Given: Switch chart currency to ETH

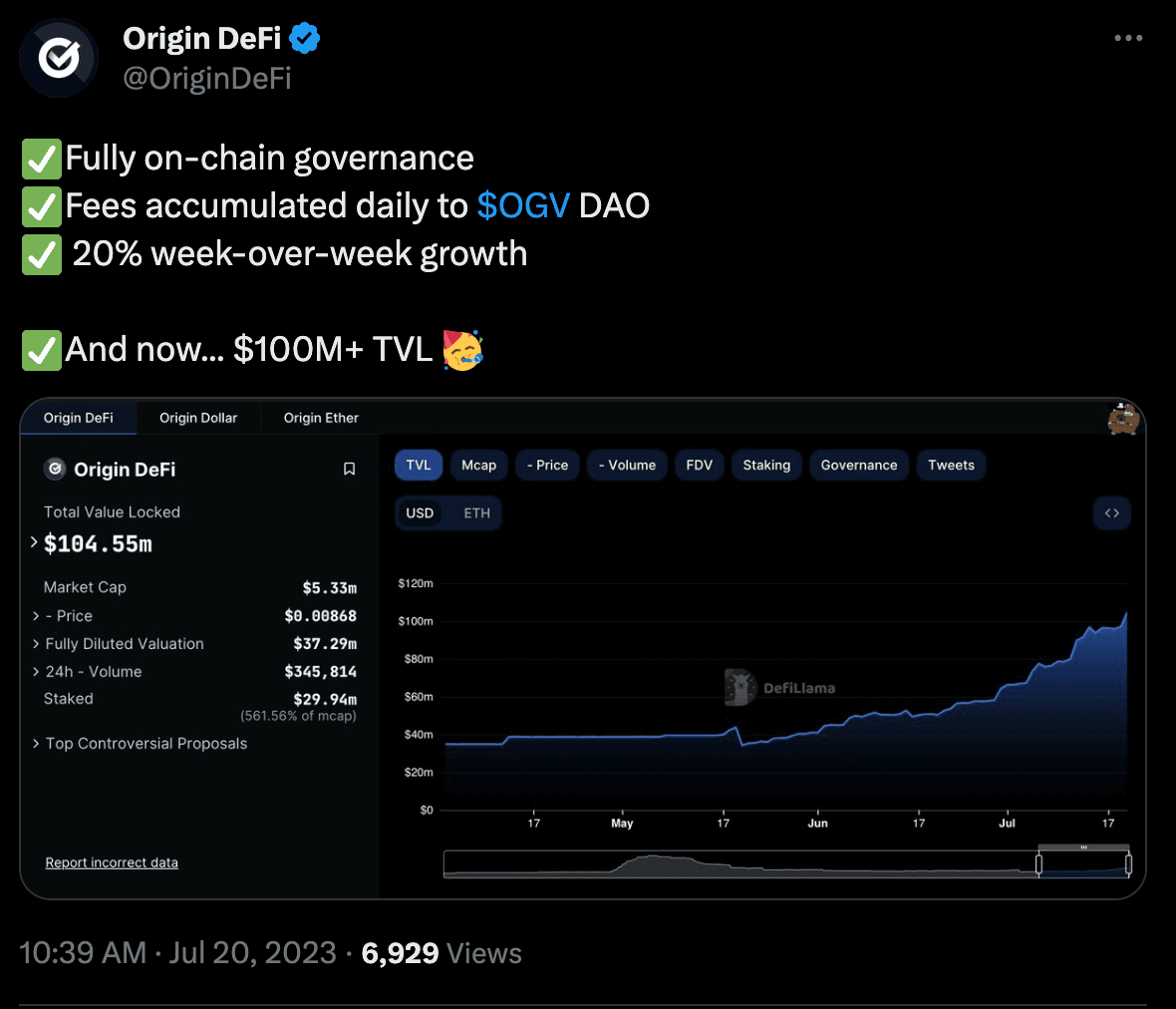Looking at the screenshot, I should tap(476, 513).
